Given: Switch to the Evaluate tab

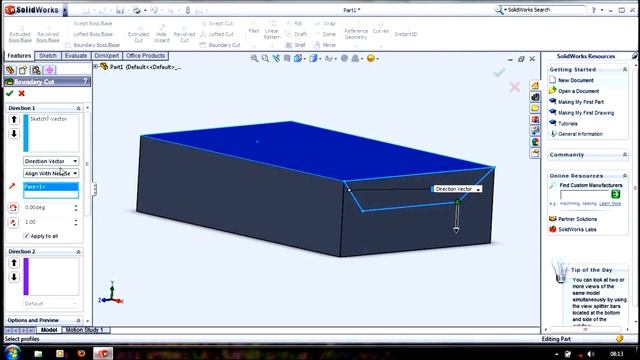Looking at the screenshot, I should tap(76, 56).
